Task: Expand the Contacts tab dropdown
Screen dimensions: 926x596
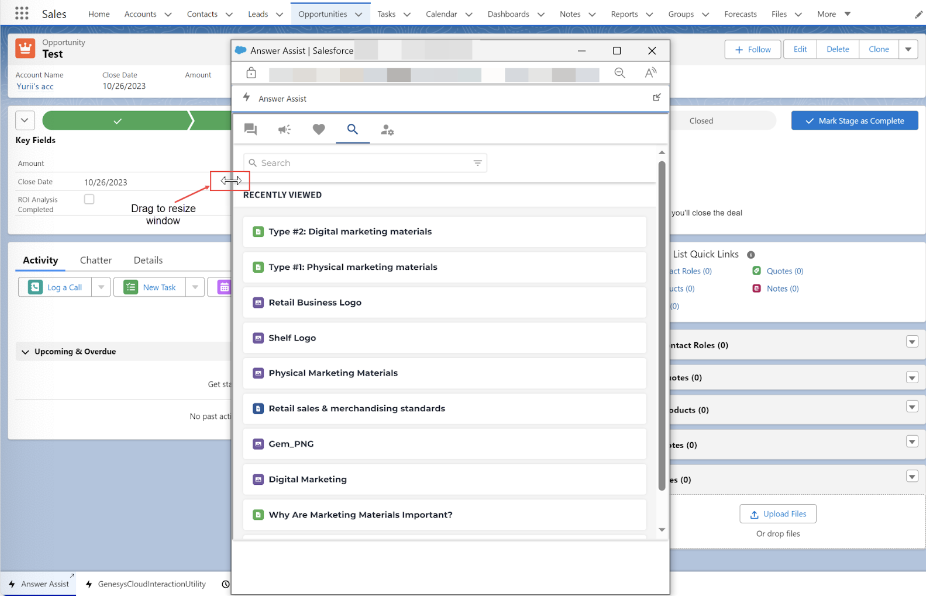Action: tap(229, 14)
